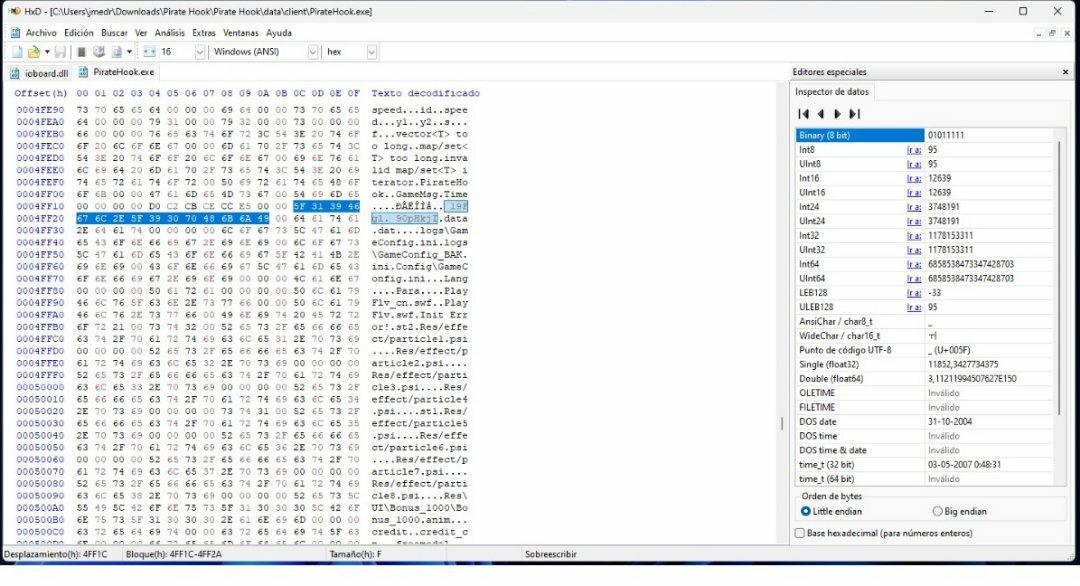This screenshot has width=1080, height=586.
Task: Select Little endian byte order
Action: (806, 511)
